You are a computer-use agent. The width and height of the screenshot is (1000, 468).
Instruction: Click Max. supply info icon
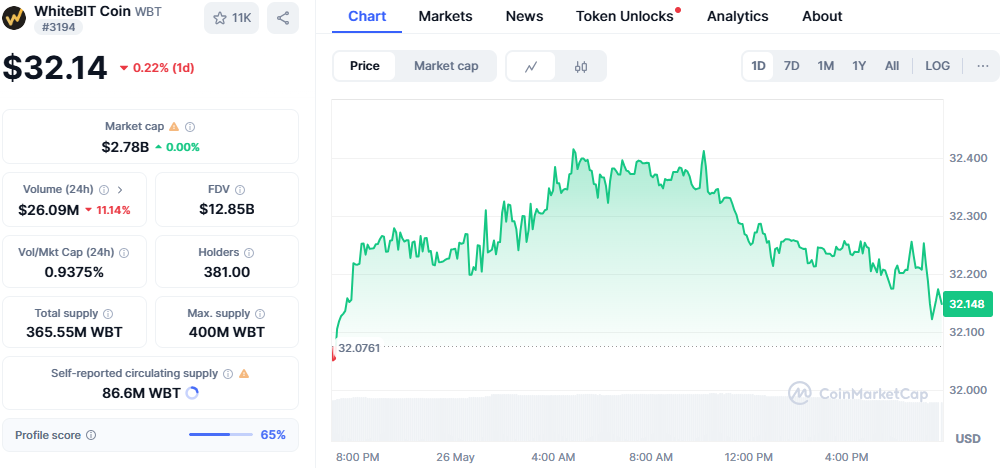point(260,314)
